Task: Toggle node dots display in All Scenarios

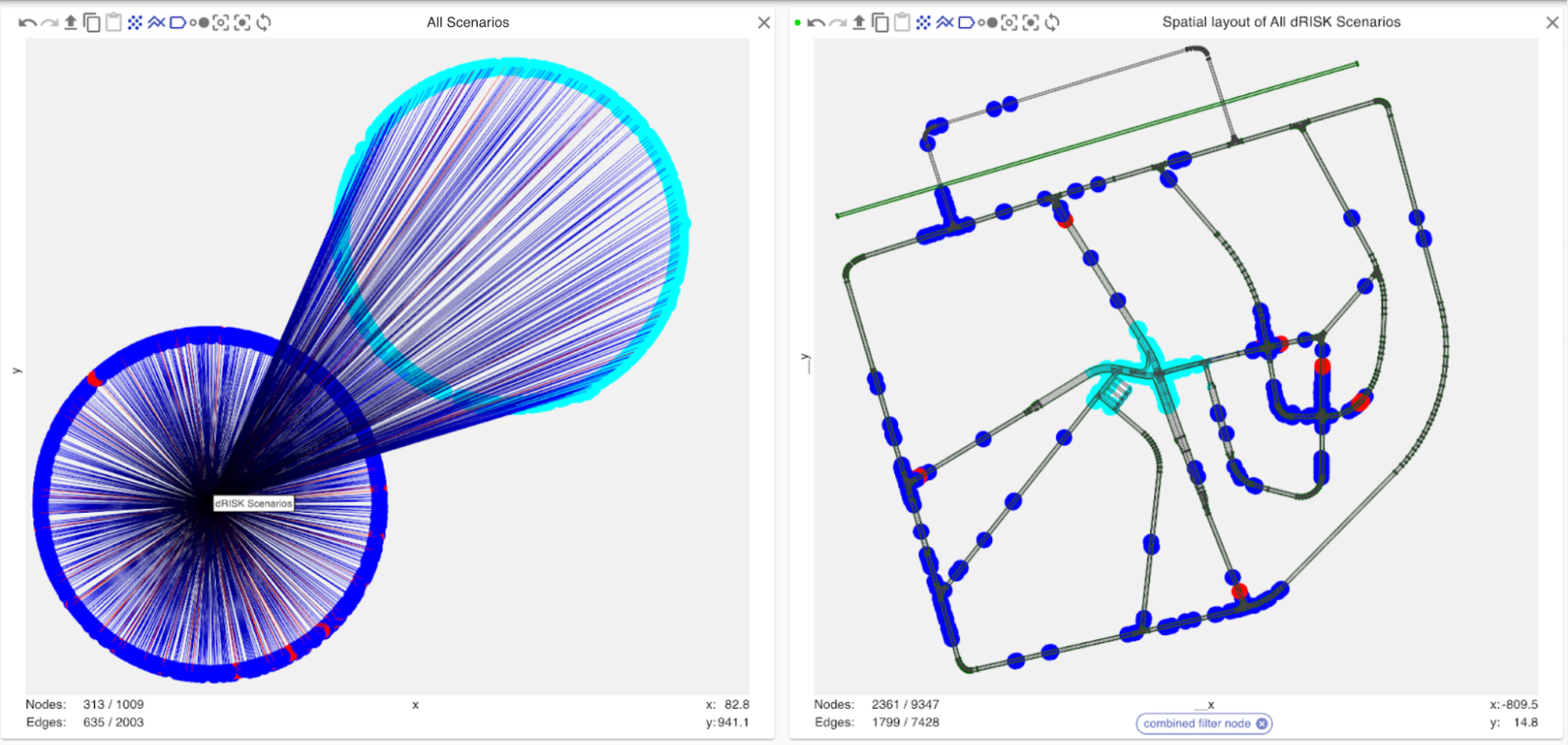Action: [135, 23]
